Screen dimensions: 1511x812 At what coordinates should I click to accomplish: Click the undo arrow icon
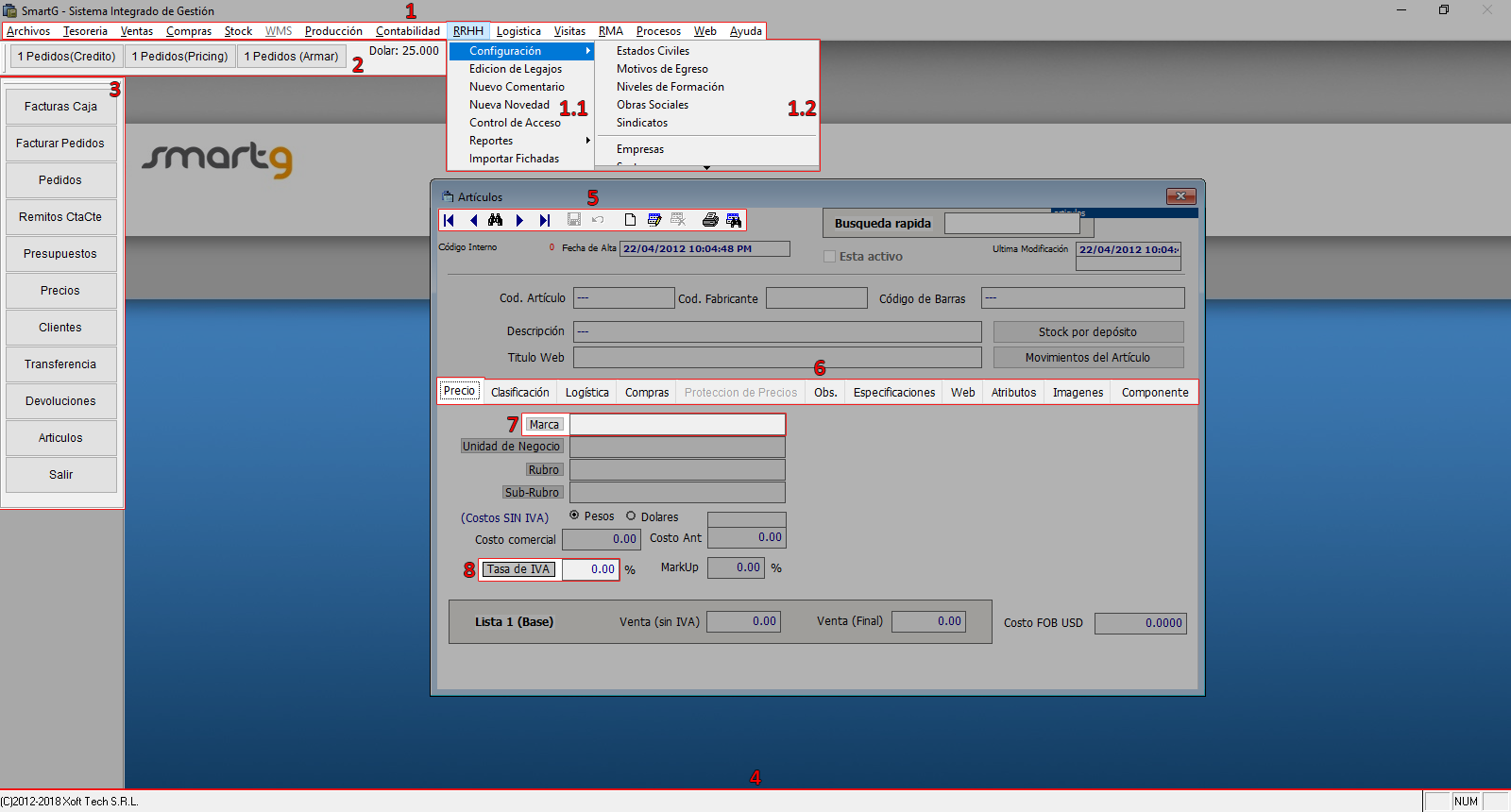[x=598, y=220]
